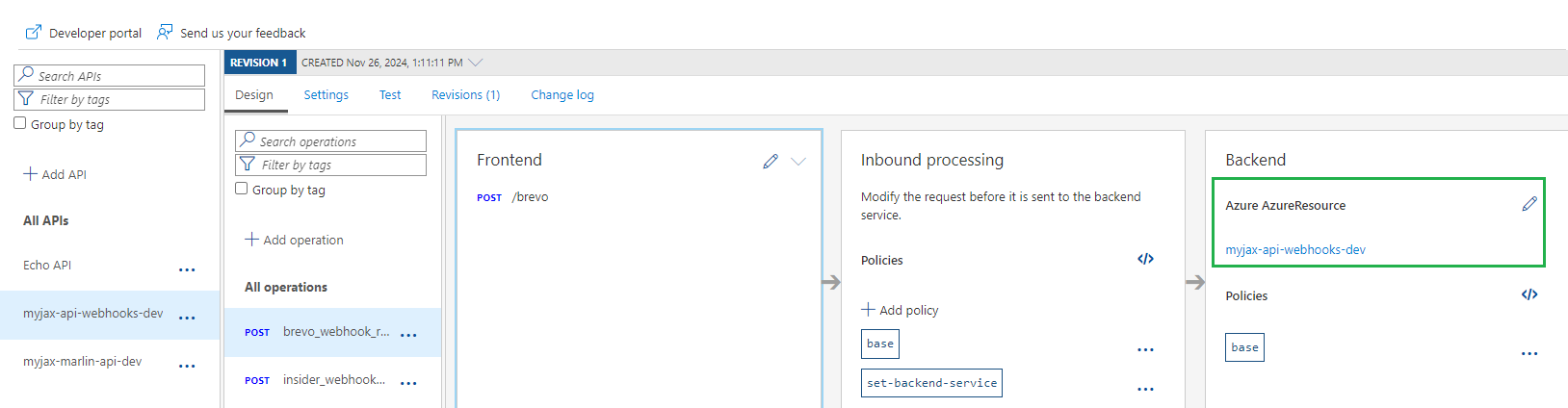The width and height of the screenshot is (1568, 408).
Task: Expand the Frontend chevron dropdown
Action: [798, 161]
